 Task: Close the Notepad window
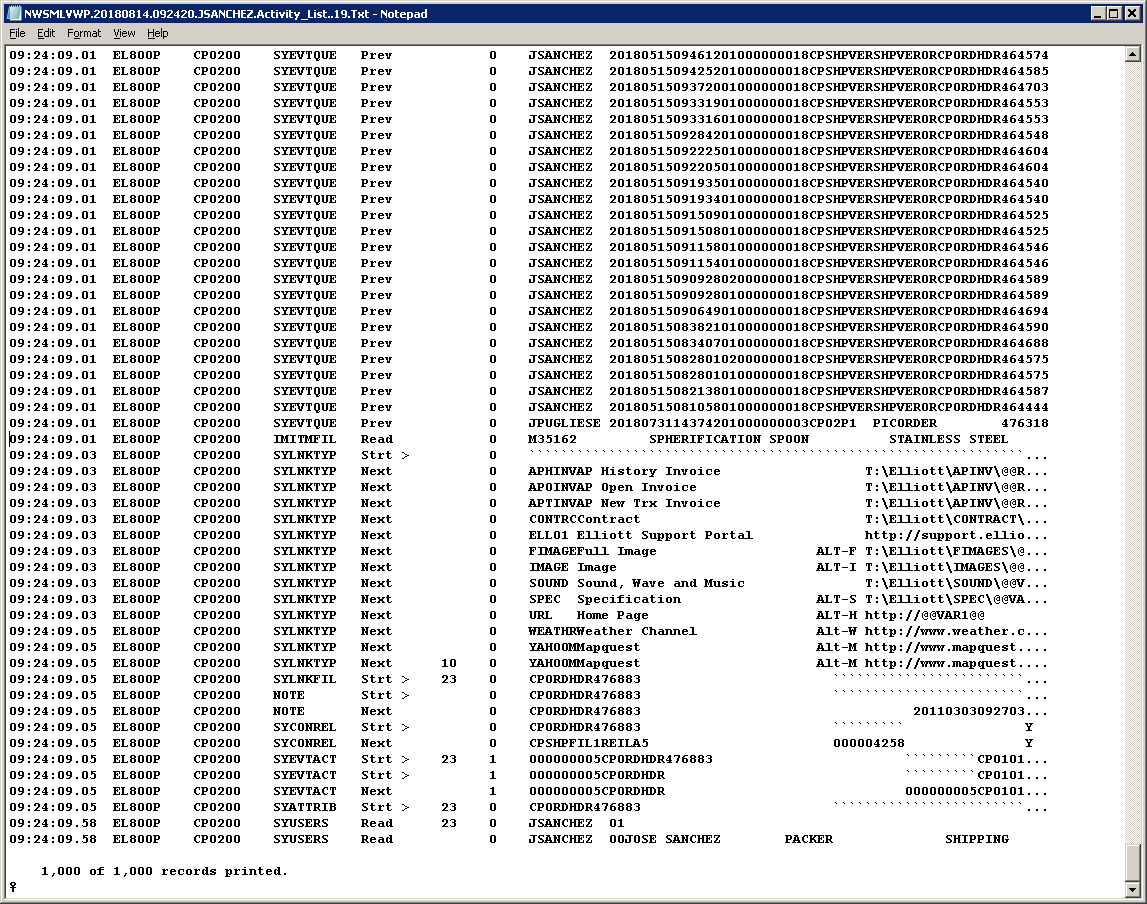(x=1132, y=13)
